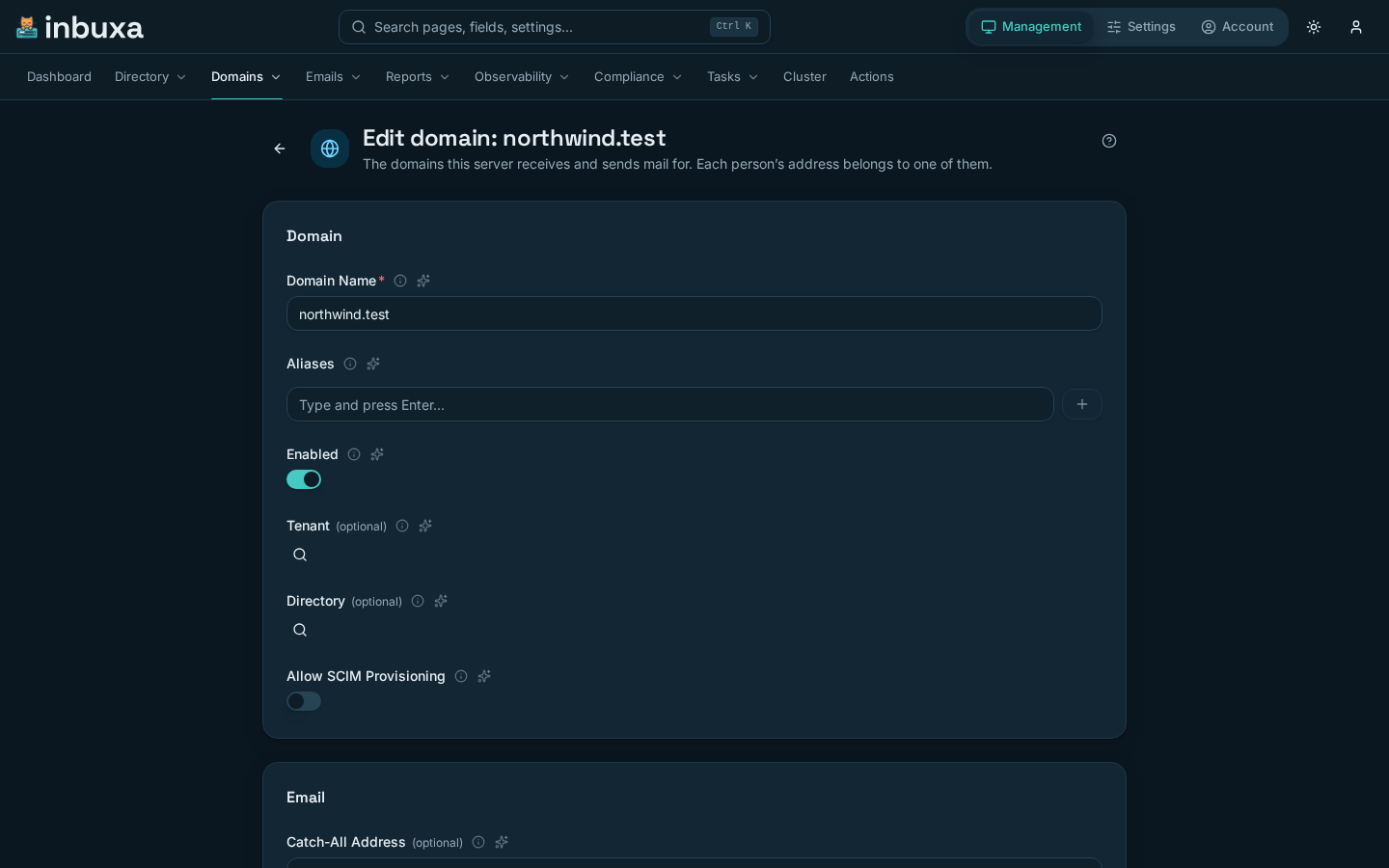Go to the Dashboard page
This screenshot has height=868, width=1389.
click(59, 77)
